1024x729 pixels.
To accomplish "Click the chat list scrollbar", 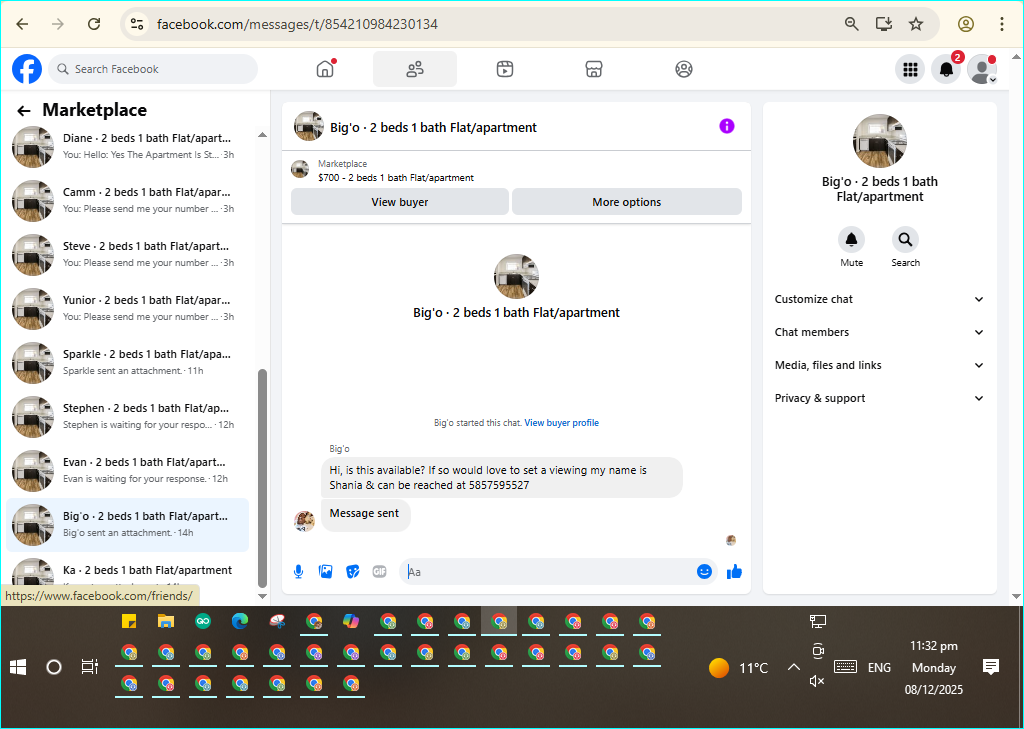I will point(263,477).
